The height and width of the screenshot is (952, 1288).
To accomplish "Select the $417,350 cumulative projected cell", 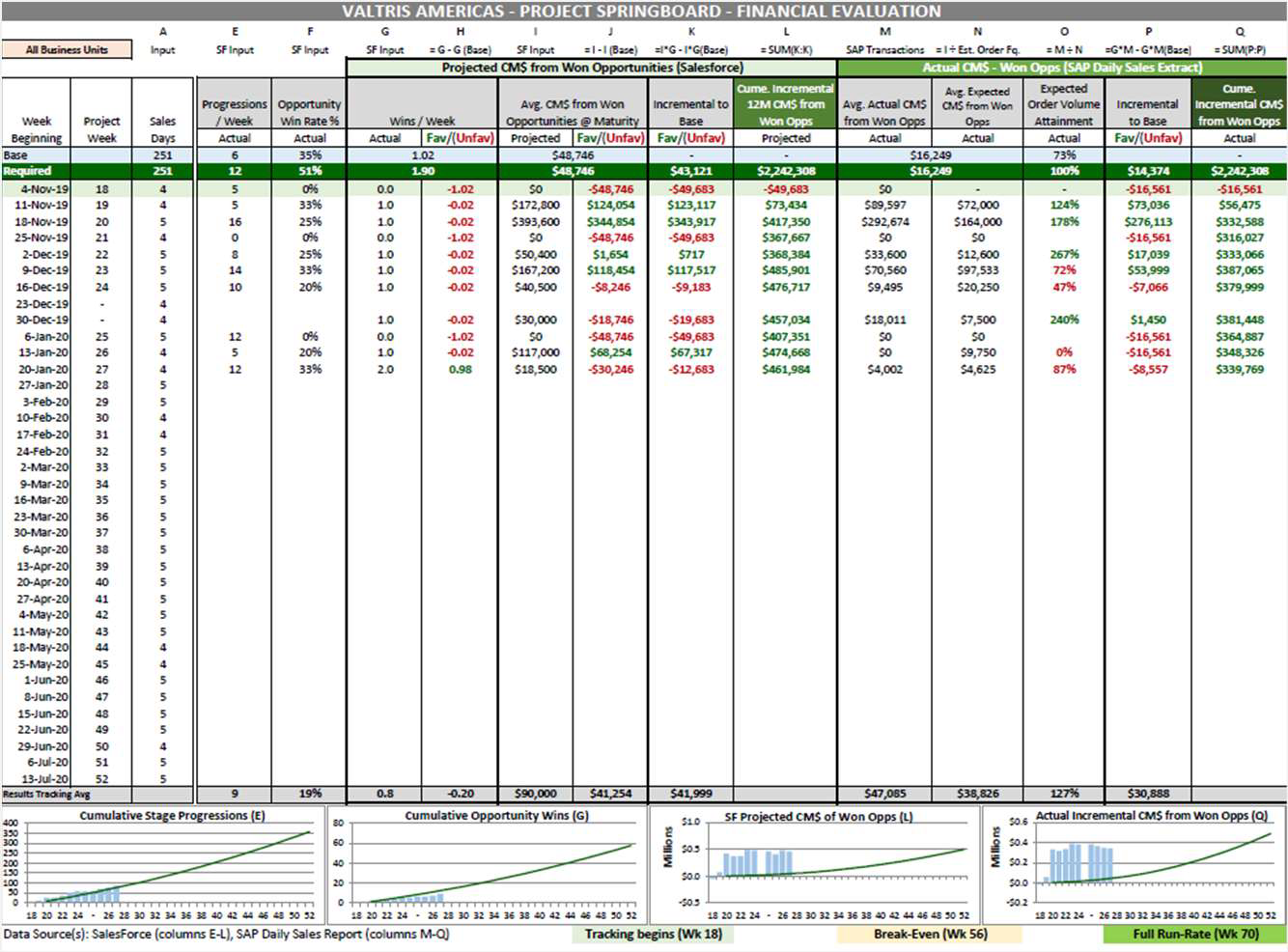I will pos(786,222).
